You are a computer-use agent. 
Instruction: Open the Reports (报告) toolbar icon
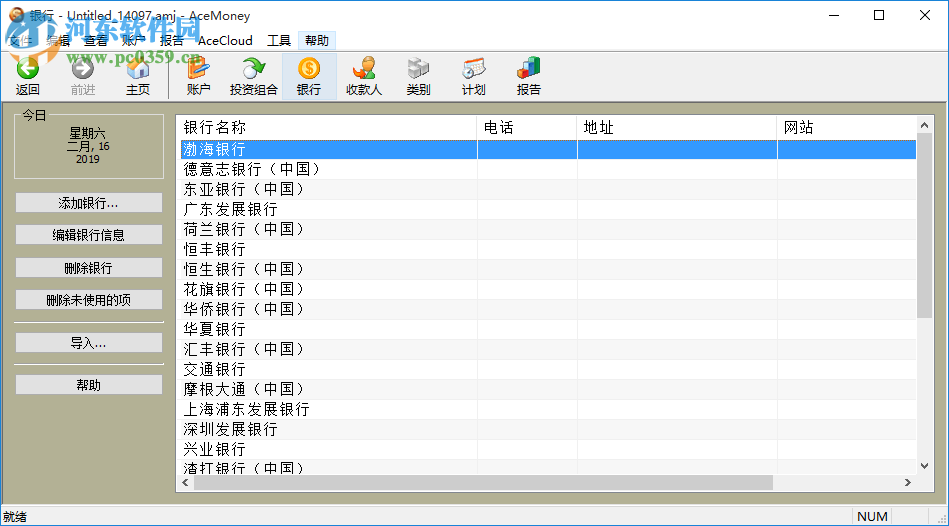pyautogui.click(x=528, y=76)
